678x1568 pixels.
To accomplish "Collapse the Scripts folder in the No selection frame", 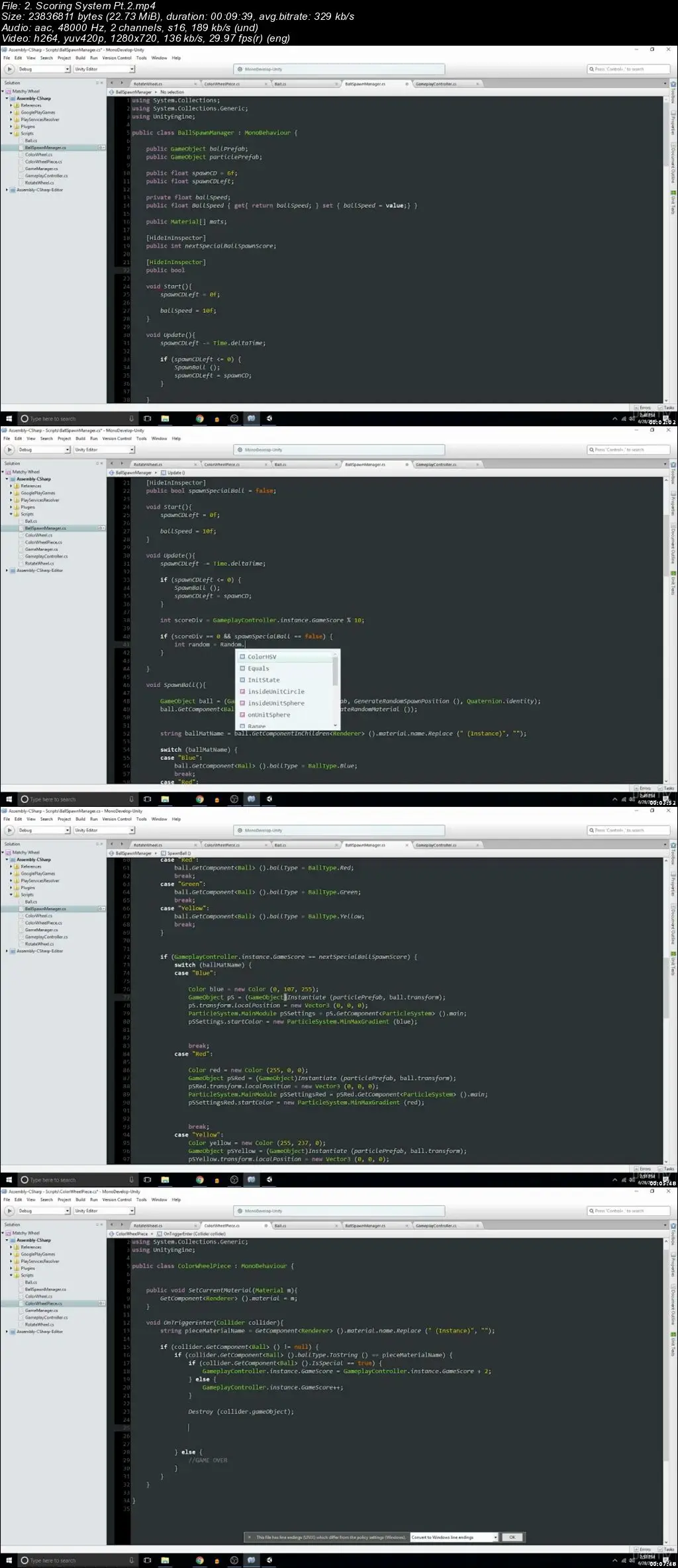I will point(11,134).
